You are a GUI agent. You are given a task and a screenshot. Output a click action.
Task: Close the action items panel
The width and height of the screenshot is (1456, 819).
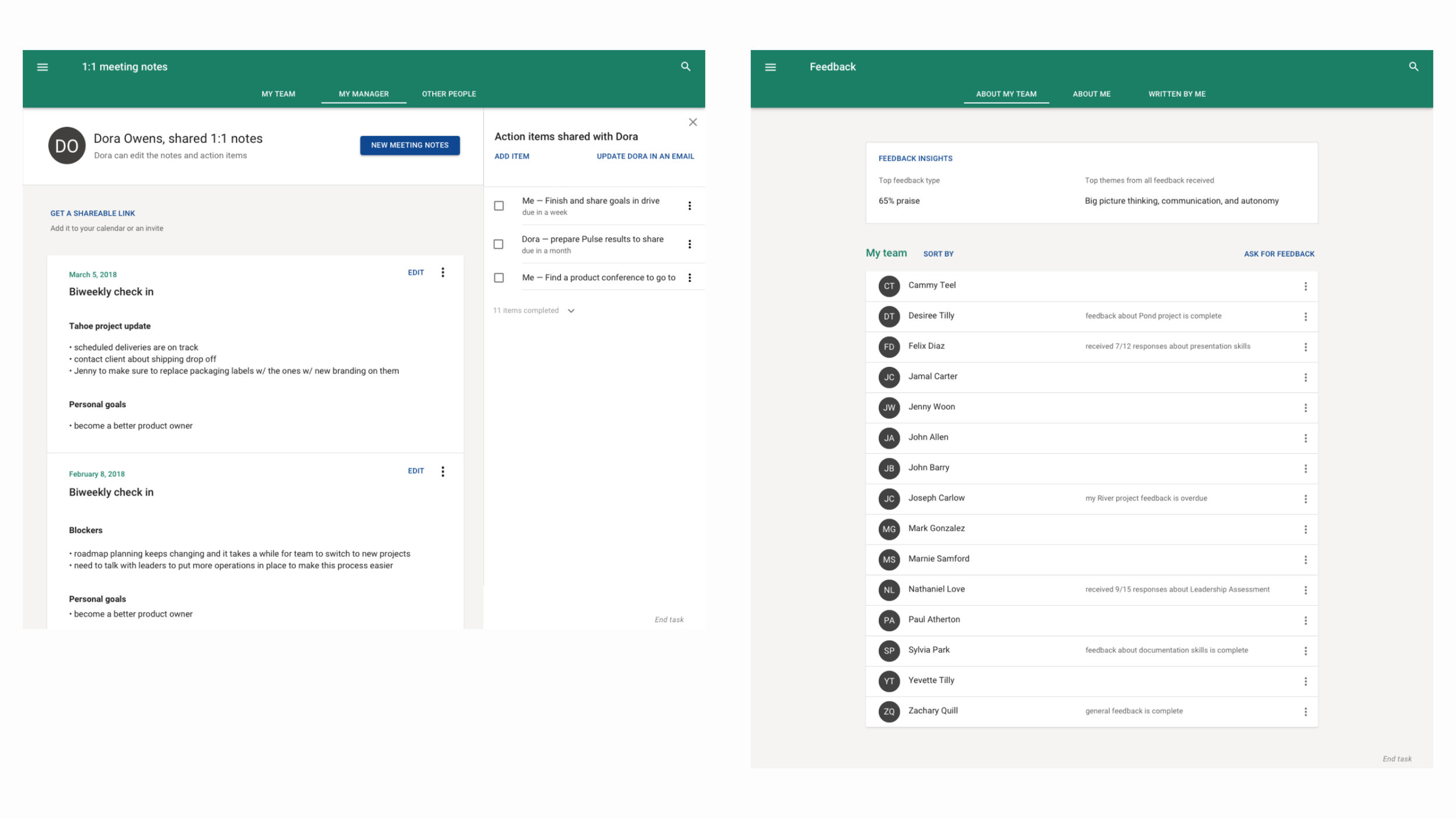[692, 122]
